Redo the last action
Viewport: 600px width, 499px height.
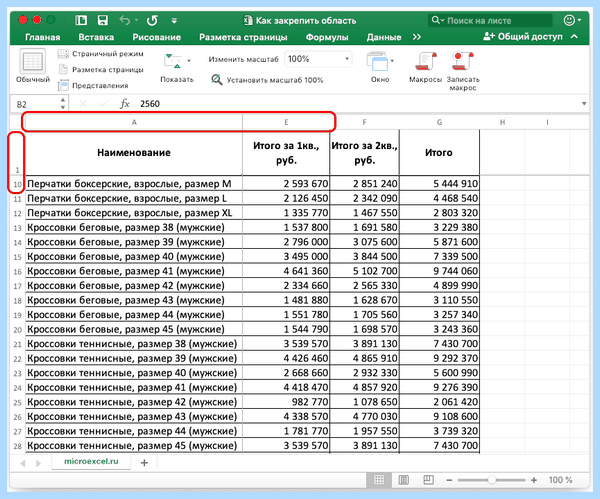click(152, 20)
